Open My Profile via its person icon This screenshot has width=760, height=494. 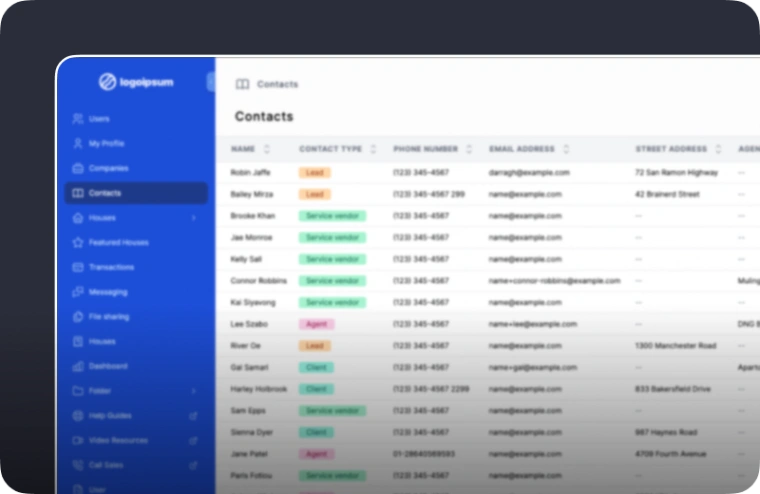click(x=78, y=143)
